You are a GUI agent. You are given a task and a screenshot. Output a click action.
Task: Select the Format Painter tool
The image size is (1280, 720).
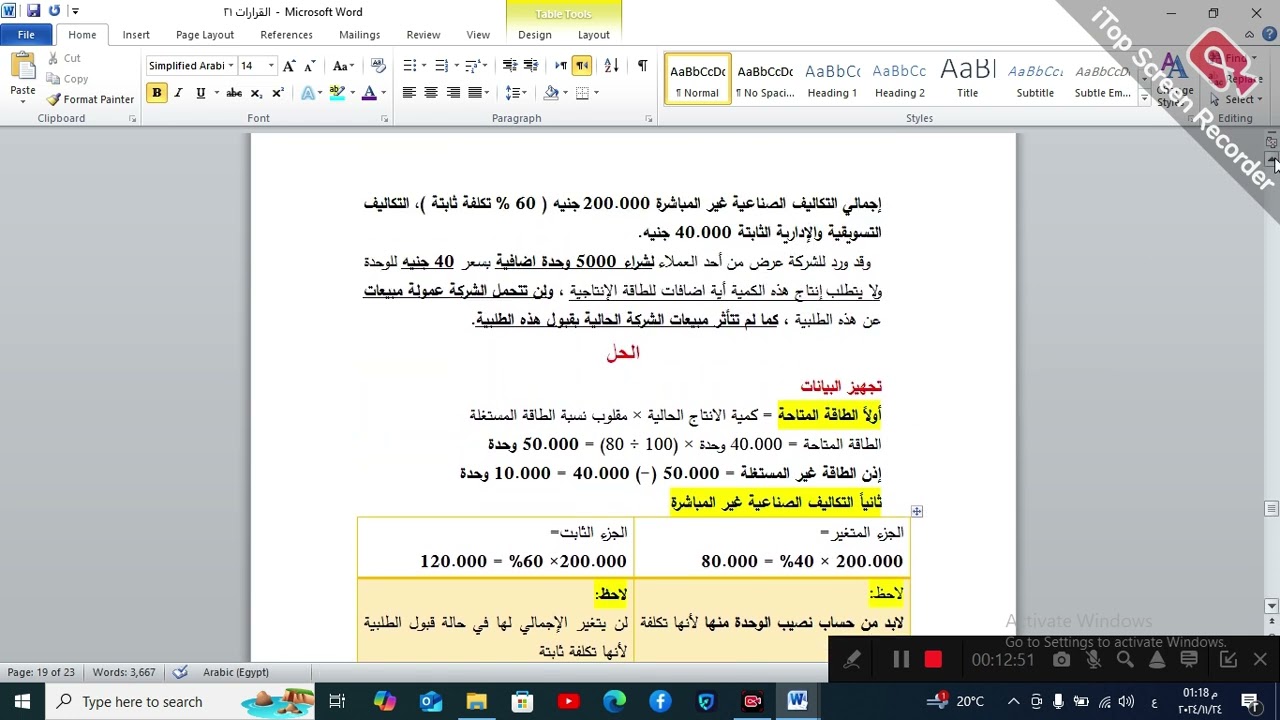click(90, 99)
